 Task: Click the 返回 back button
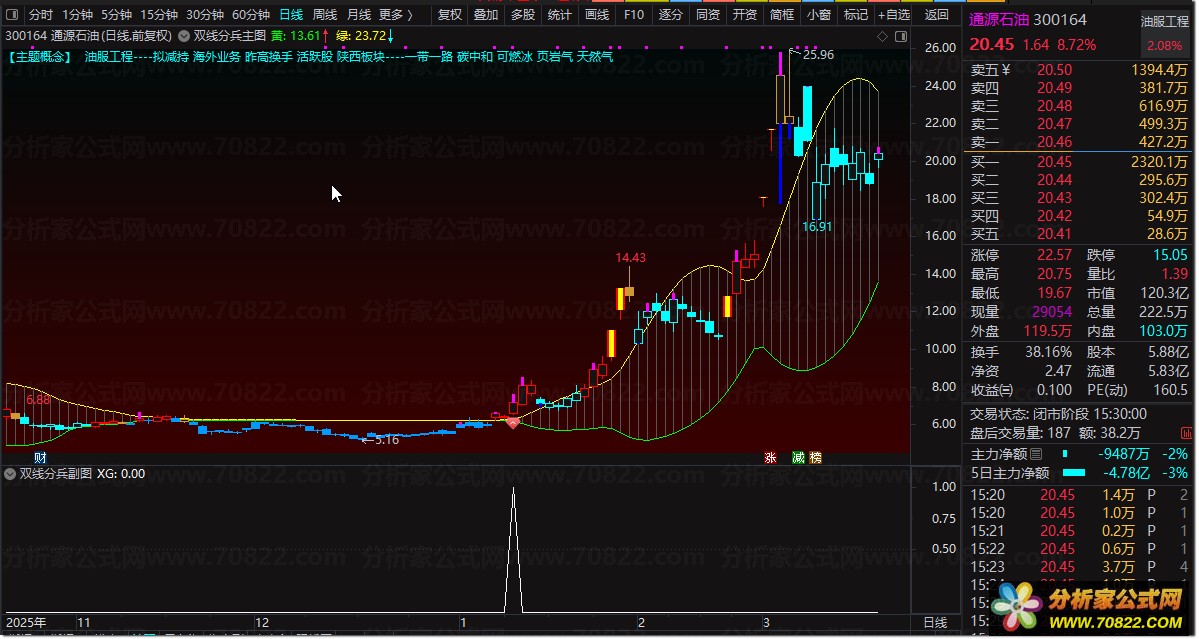(937, 15)
